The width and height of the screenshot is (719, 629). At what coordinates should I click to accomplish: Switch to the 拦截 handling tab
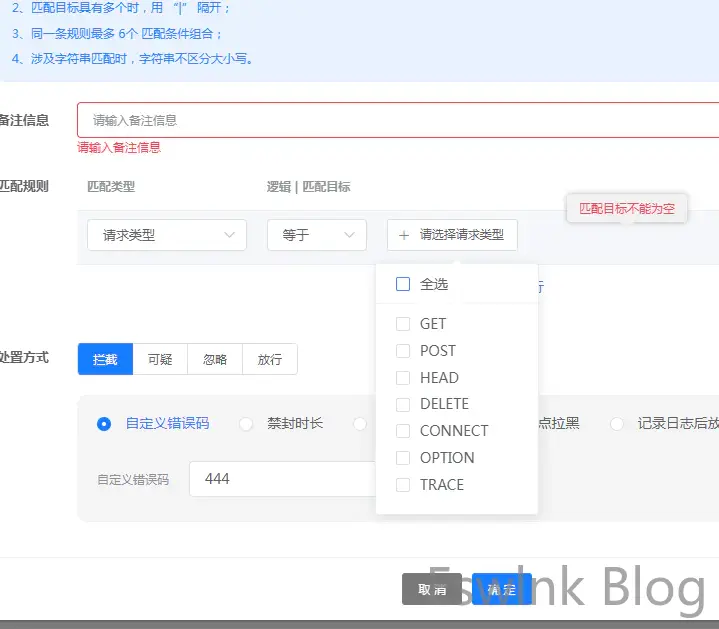point(105,359)
